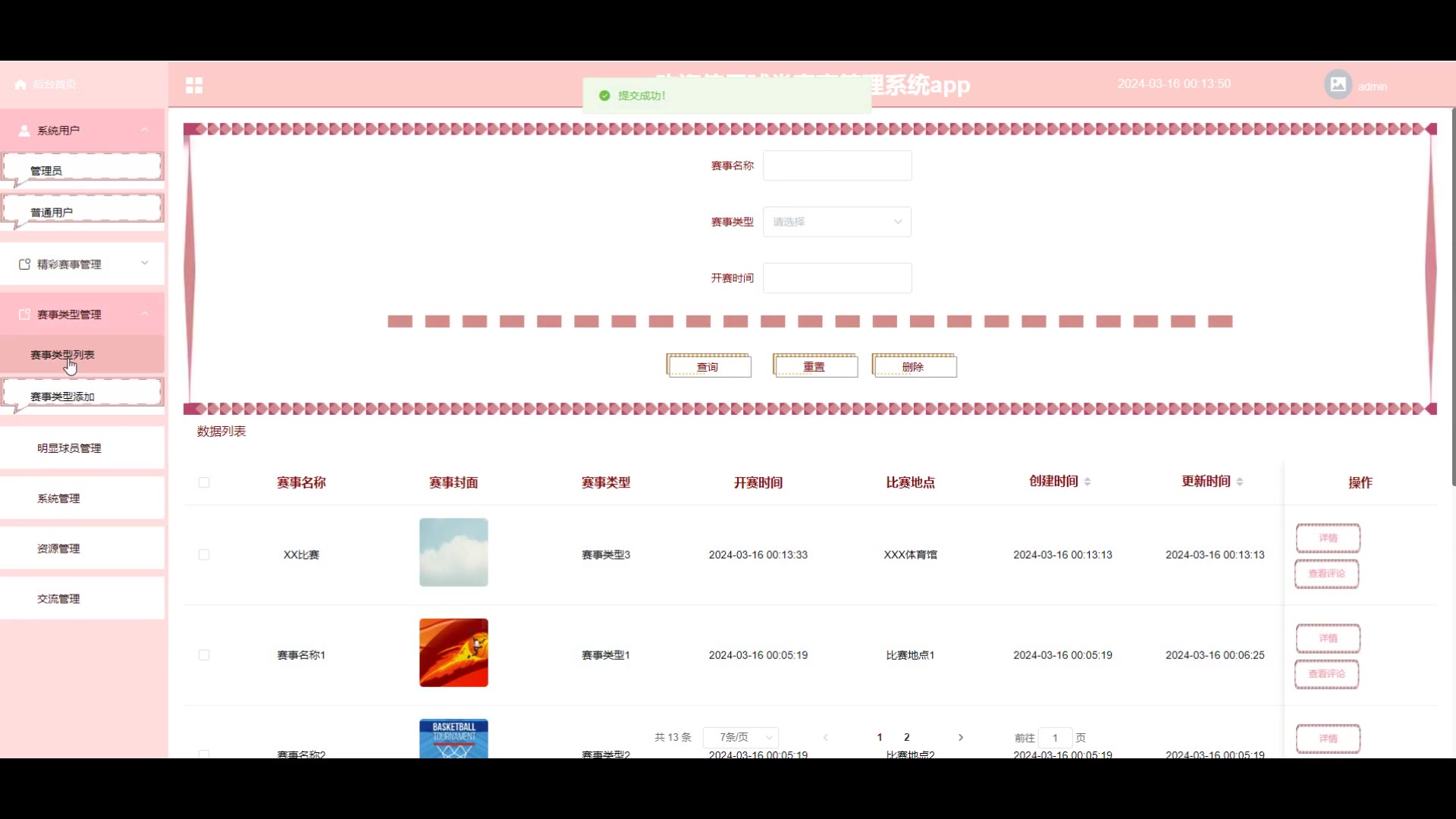Click the icon beside 赛事类型管理
The height and width of the screenshot is (819, 1456).
pyautogui.click(x=24, y=314)
